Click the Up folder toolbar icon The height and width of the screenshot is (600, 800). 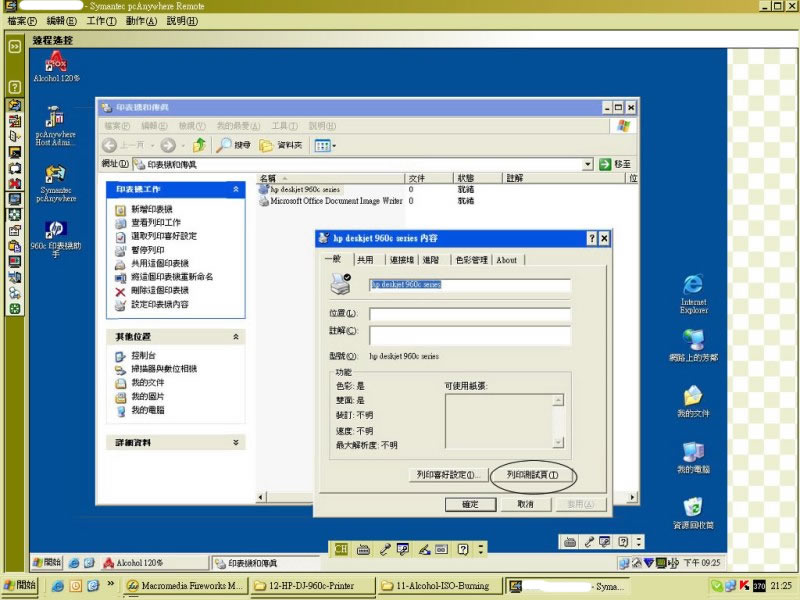coord(199,145)
